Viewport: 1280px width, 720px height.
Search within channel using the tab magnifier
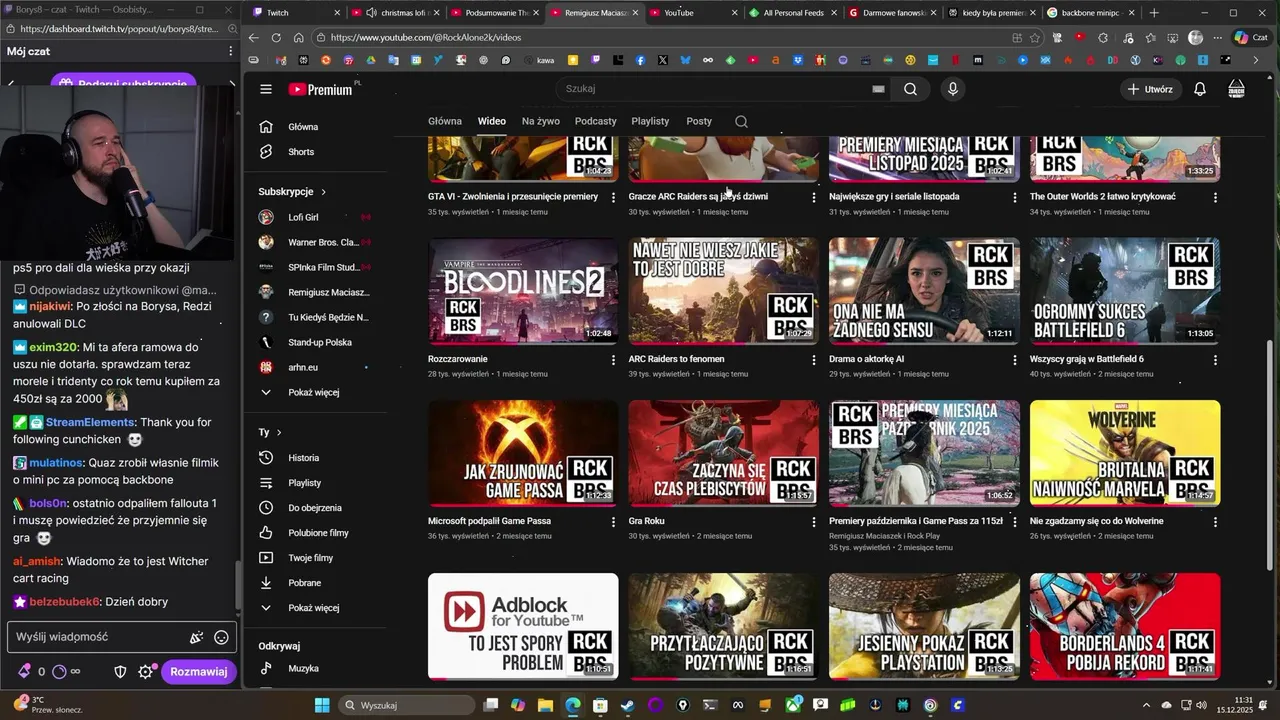coord(741,121)
